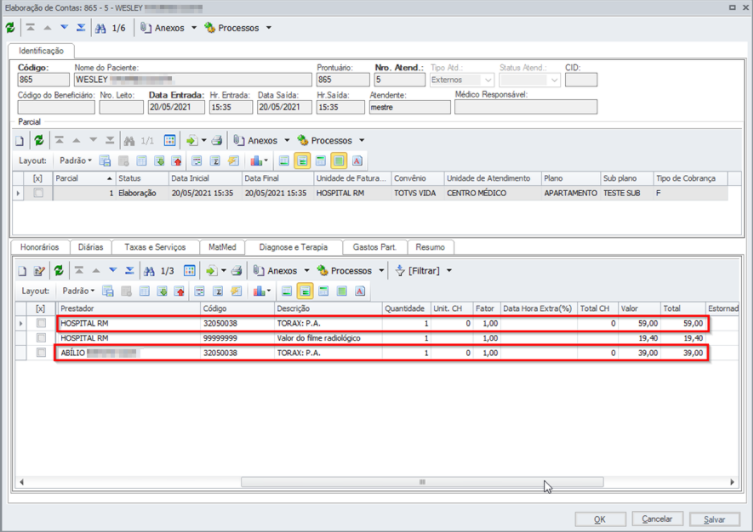Switch to the Resumo tab
This screenshot has width=753, height=532.
pyautogui.click(x=430, y=247)
